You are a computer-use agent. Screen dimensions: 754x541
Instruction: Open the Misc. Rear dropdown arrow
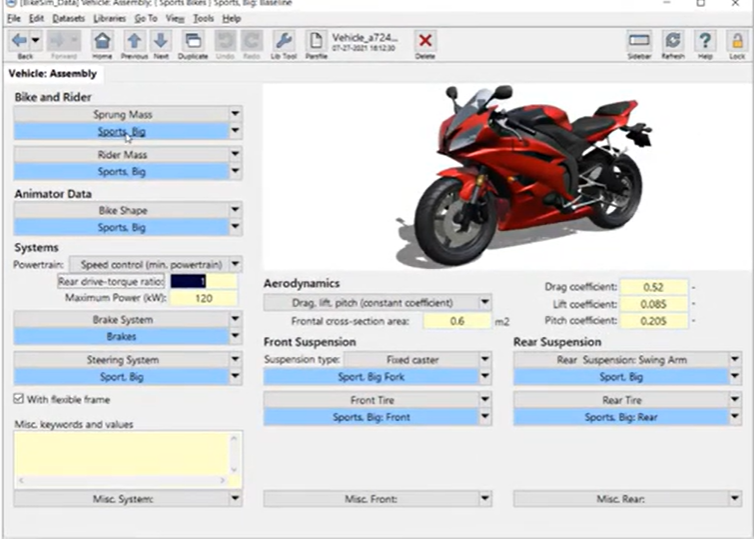click(735, 498)
